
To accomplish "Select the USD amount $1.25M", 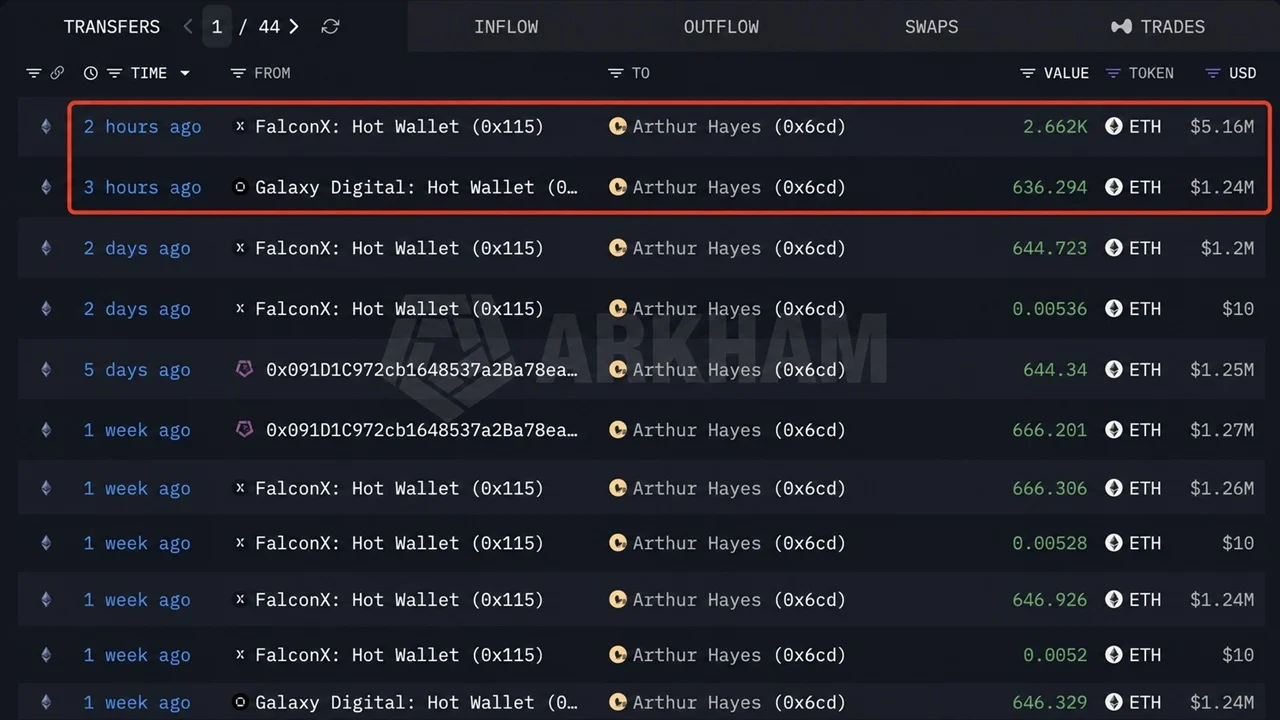I will (x=1222, y=370).
